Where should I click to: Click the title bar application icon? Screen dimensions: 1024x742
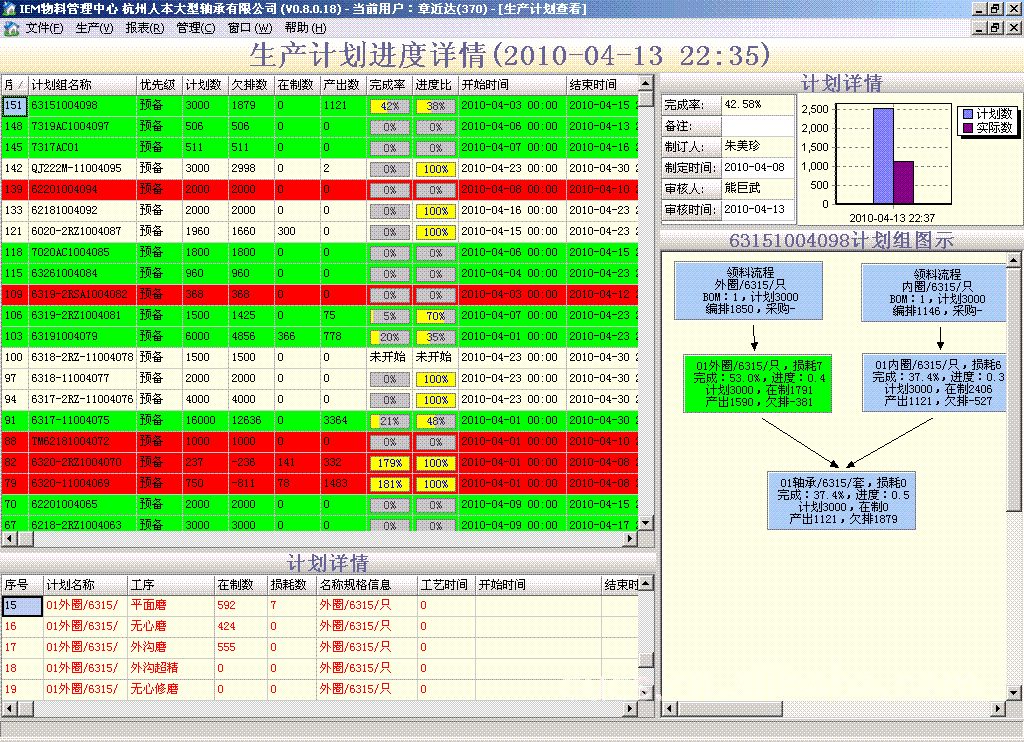click(x=8, y=8)
